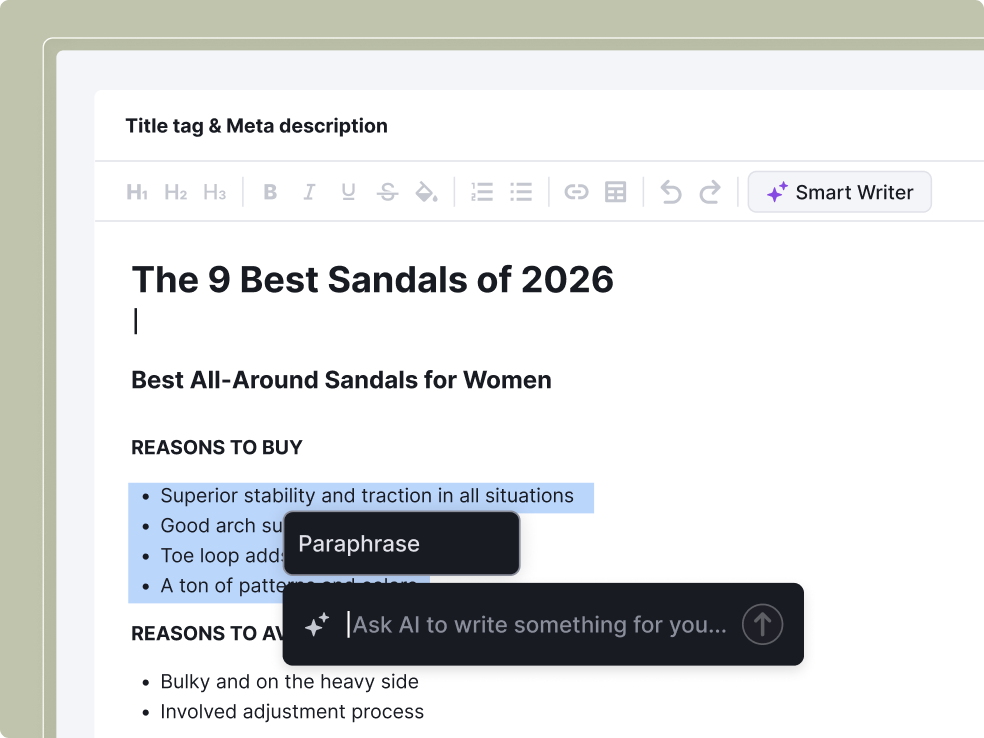This screenshot has height=738, width=984.
Task: Choose Paraphrase from the popup menu
Action: 401,544
